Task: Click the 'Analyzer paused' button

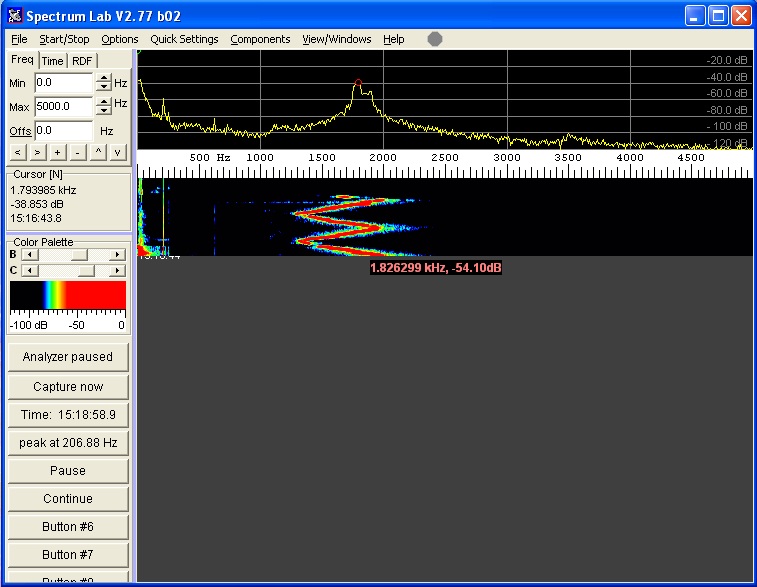Action: click(68, 357)
